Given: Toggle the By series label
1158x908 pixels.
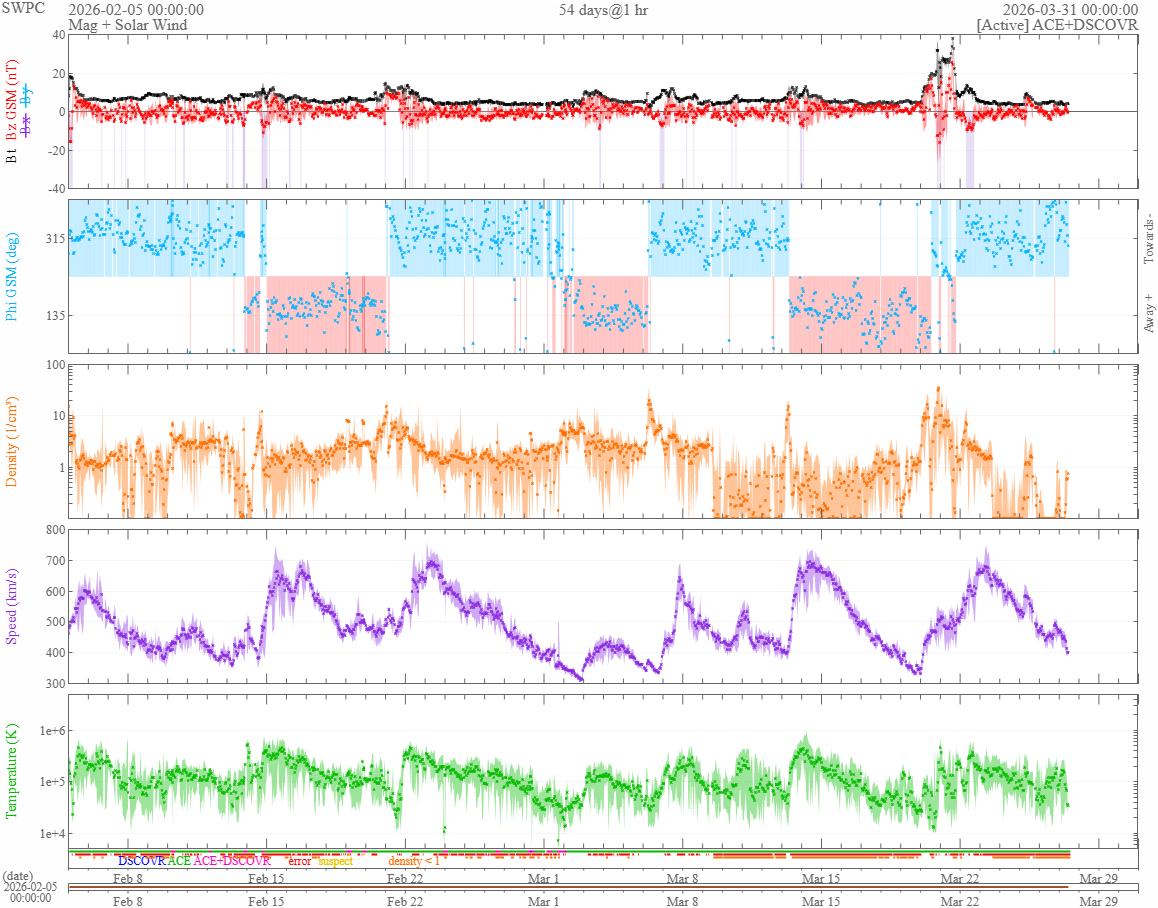Looking at the screenshot, I should [26, 98].
